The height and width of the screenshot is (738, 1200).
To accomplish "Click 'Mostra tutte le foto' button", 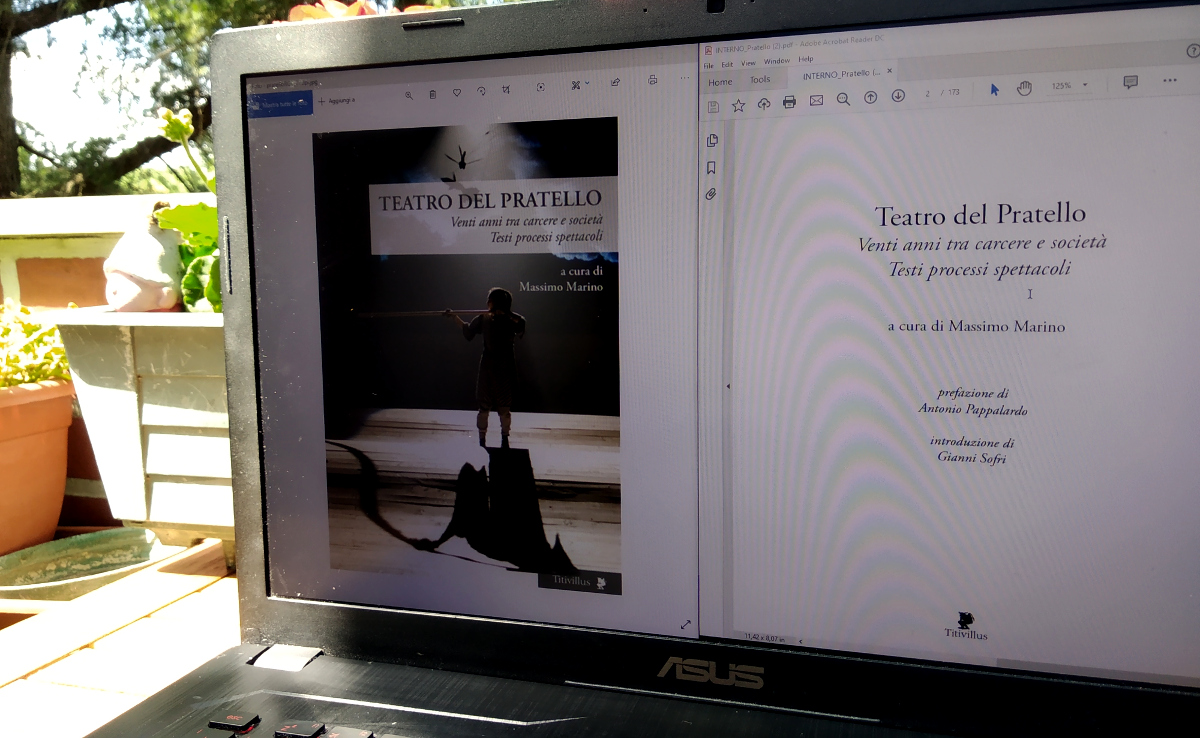I will 280,103.
